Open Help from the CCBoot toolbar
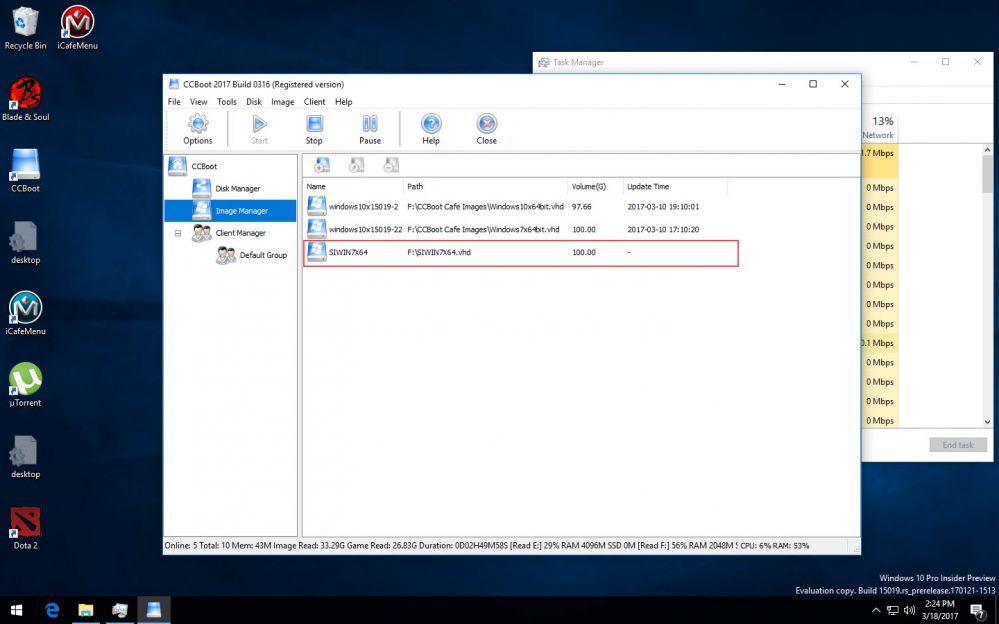The image size is (999, 624). tap(431, 129)
